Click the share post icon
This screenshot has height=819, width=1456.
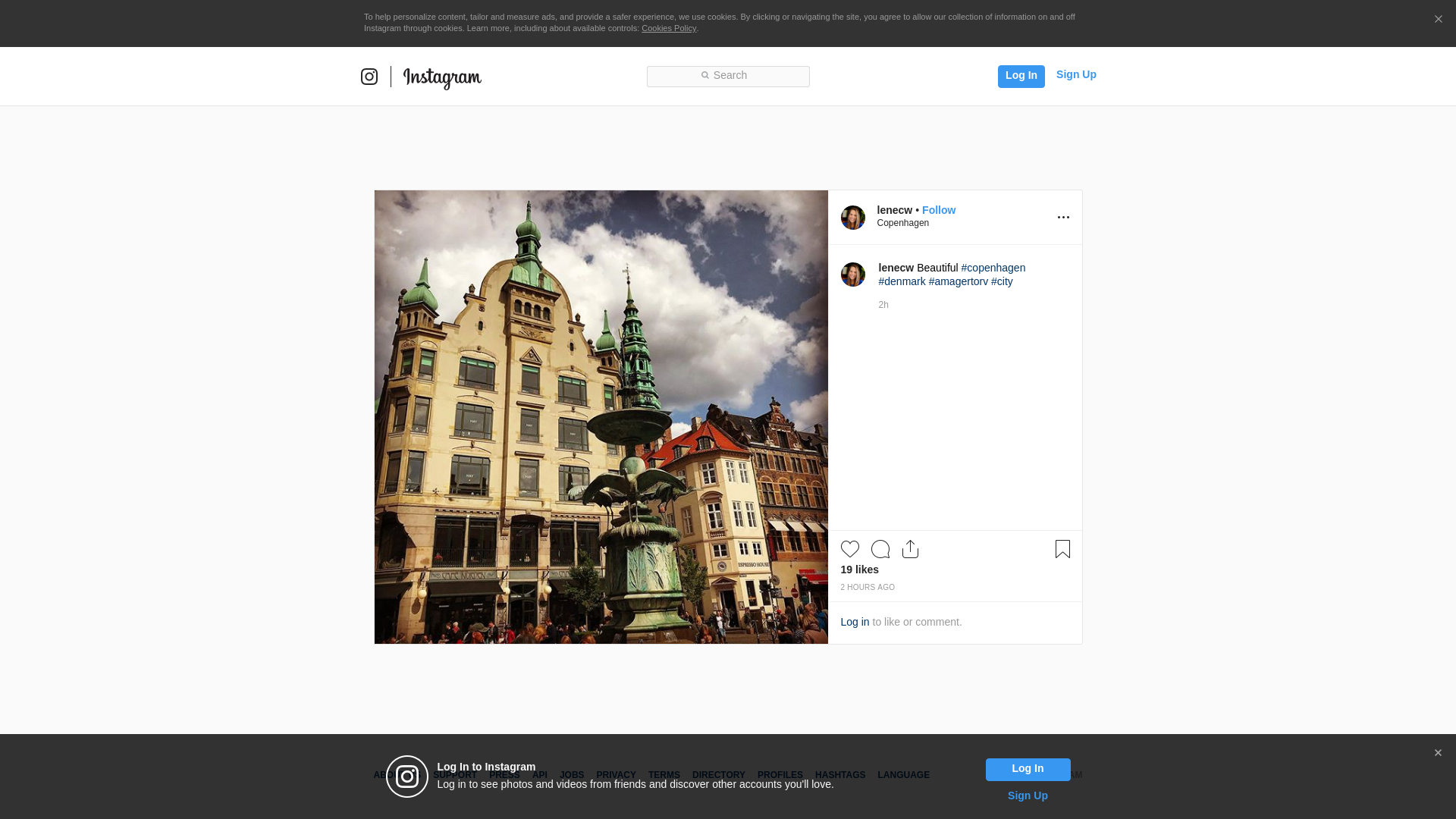click(x=911, y=549)
